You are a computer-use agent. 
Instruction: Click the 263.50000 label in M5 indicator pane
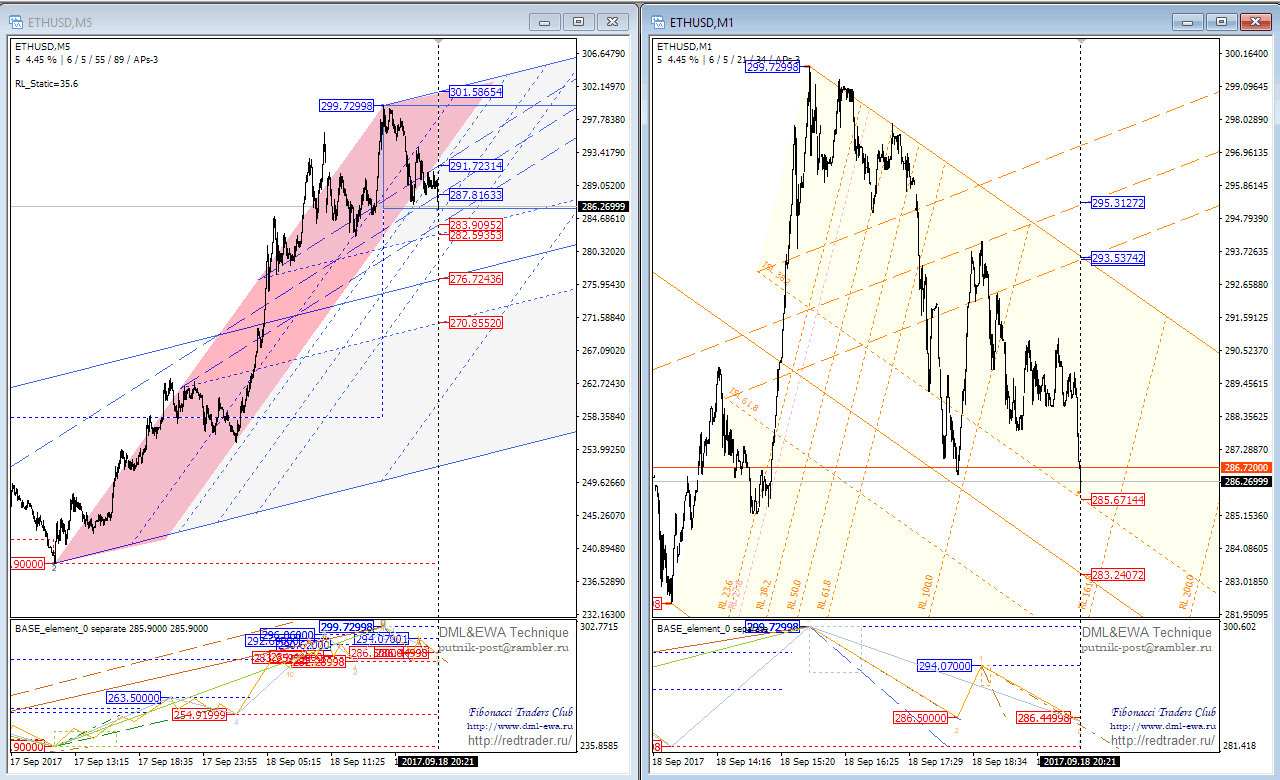(x=133, y=697)
